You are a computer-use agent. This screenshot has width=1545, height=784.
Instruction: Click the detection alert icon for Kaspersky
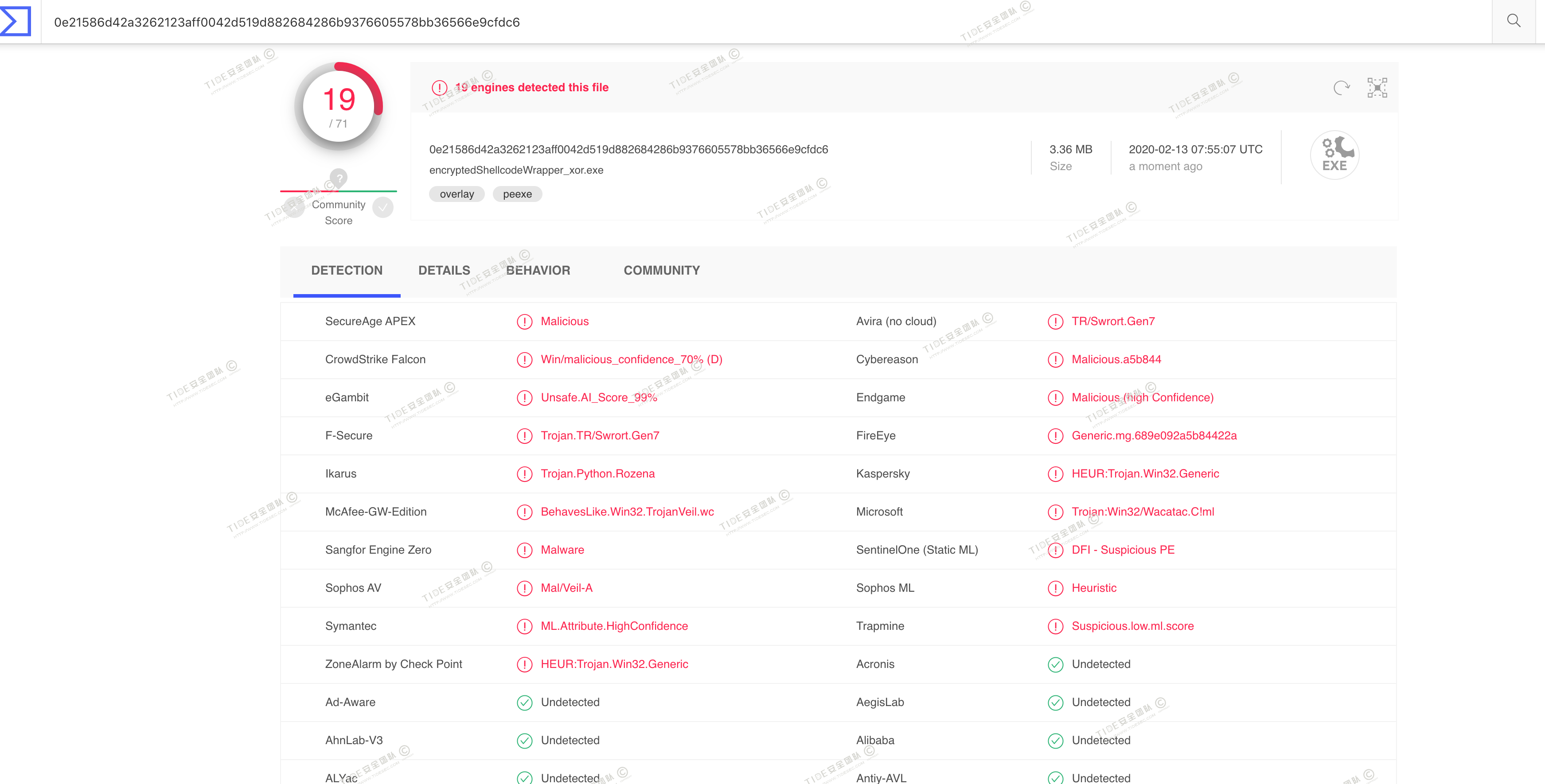pyautogui.click(x=1055, y=474)
